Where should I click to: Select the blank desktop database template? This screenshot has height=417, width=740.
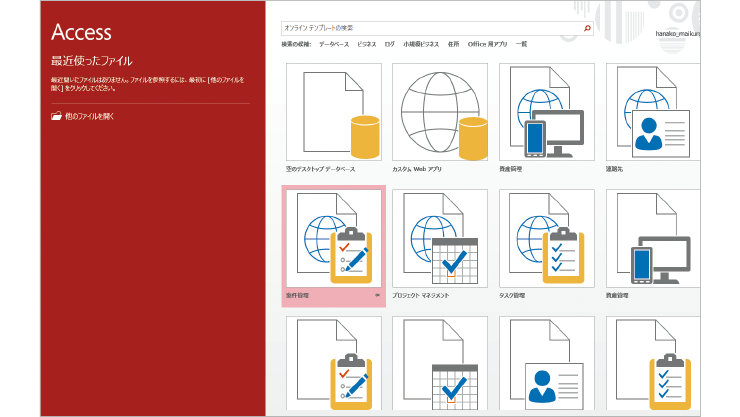[x=334, y=112]
